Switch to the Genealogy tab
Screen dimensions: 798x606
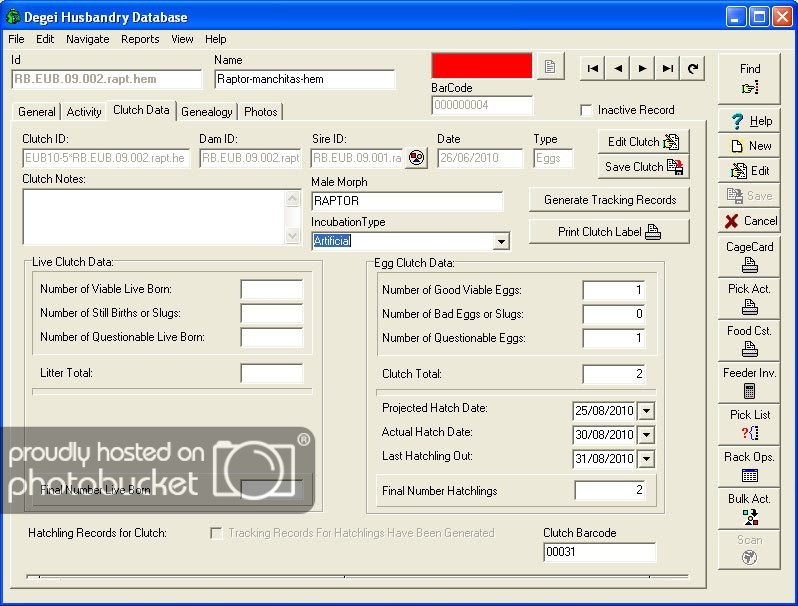pyautogui.click(x=207, y=112)
